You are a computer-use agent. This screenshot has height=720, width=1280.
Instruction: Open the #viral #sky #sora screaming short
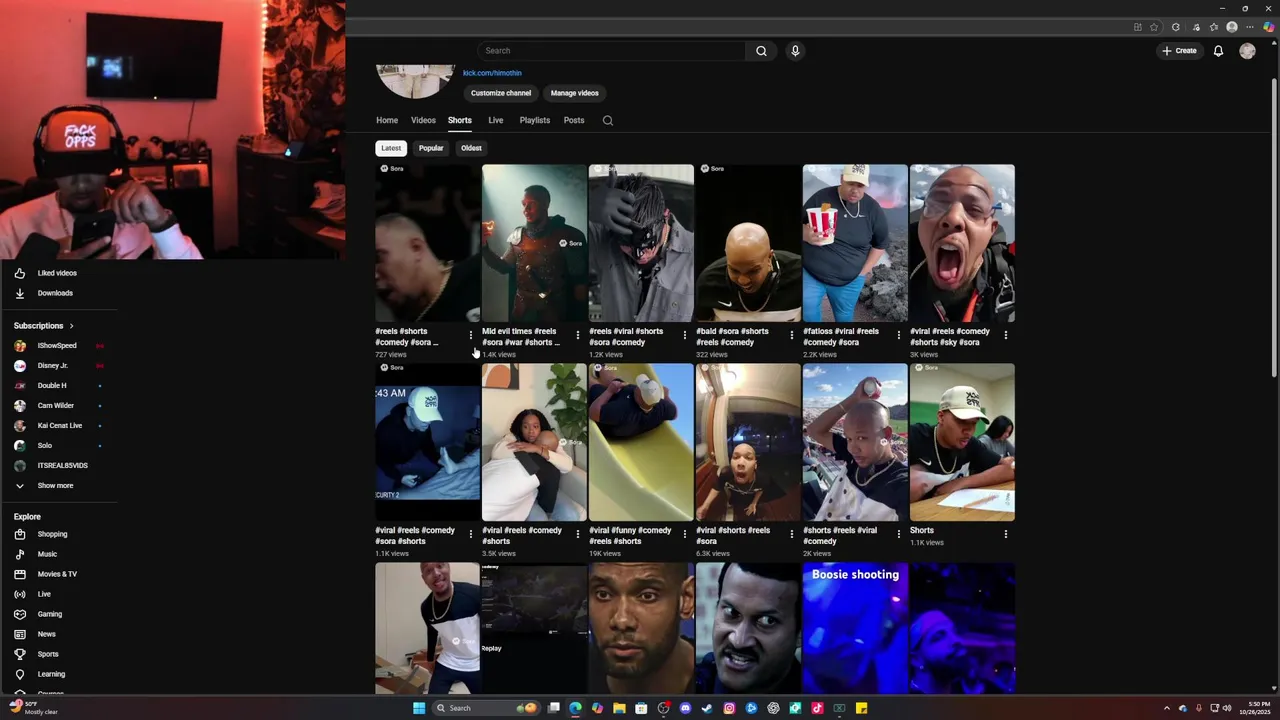point(962,243)
